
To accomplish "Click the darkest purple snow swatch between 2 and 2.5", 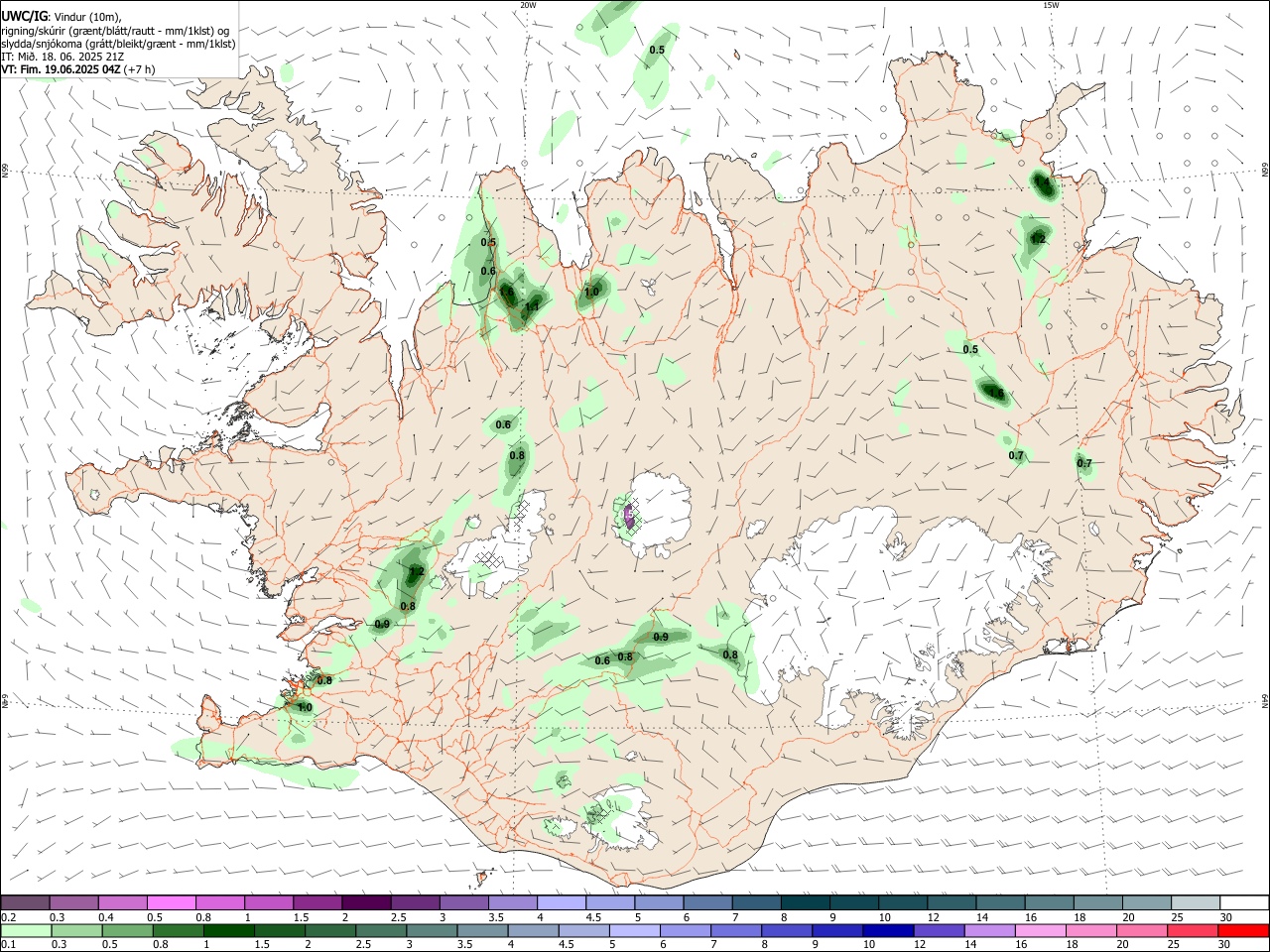I will [366, 902].
